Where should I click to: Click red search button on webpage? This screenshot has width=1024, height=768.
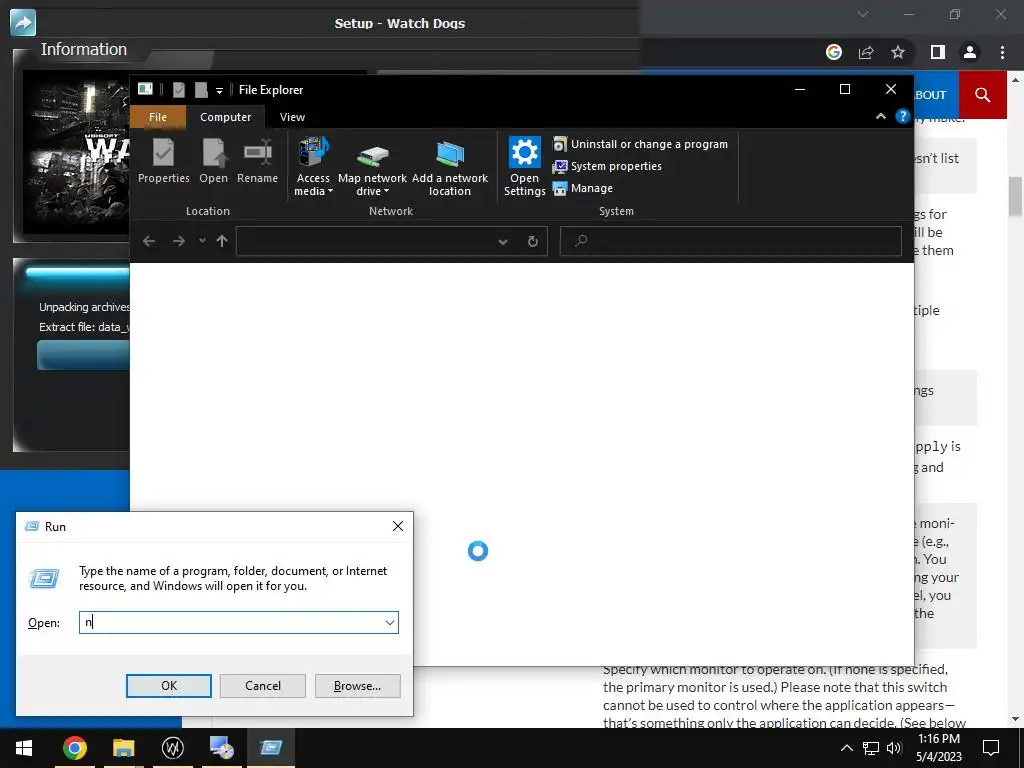[x=983, y=95]
